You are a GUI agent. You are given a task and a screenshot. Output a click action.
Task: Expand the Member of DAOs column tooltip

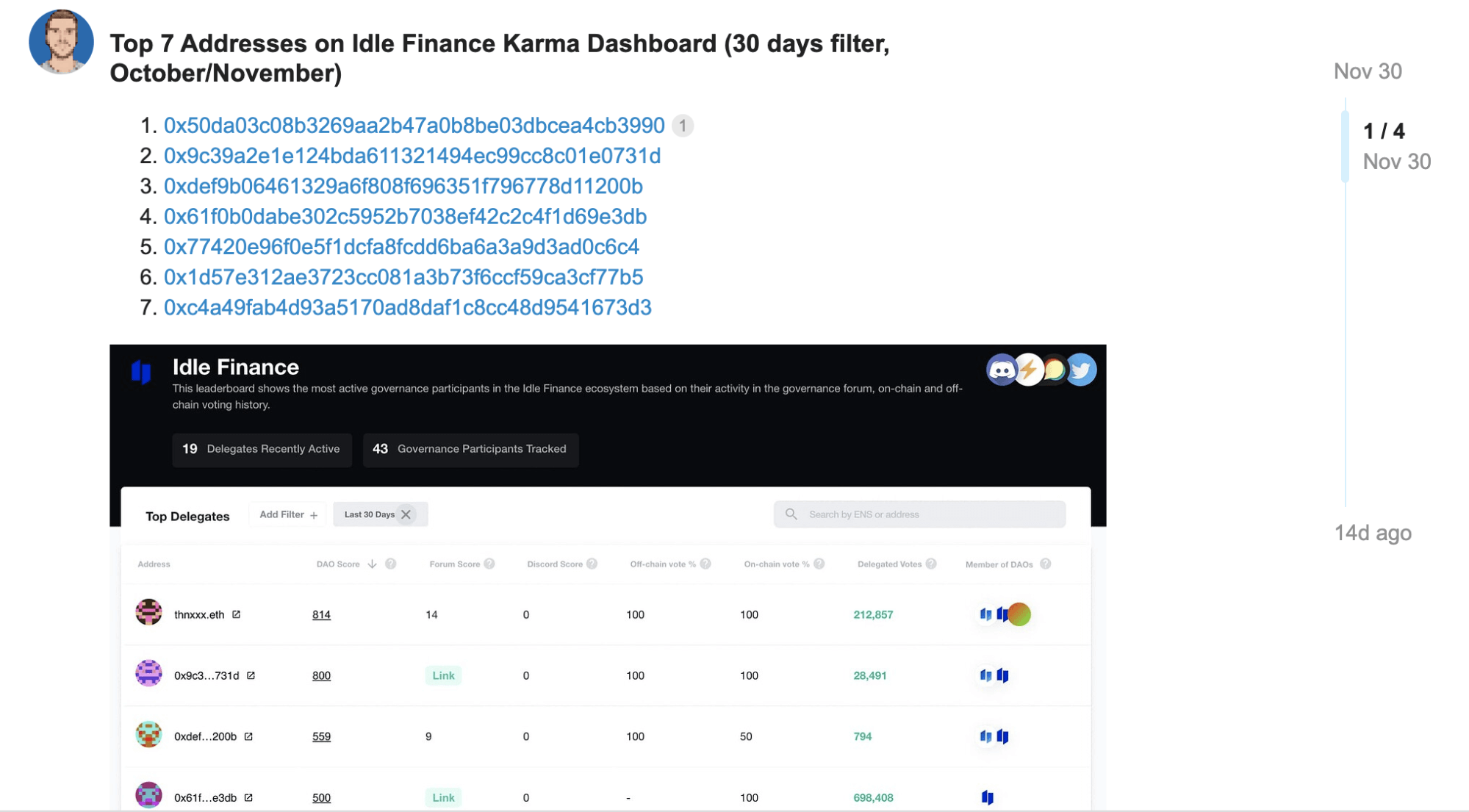coord(1047,564)
